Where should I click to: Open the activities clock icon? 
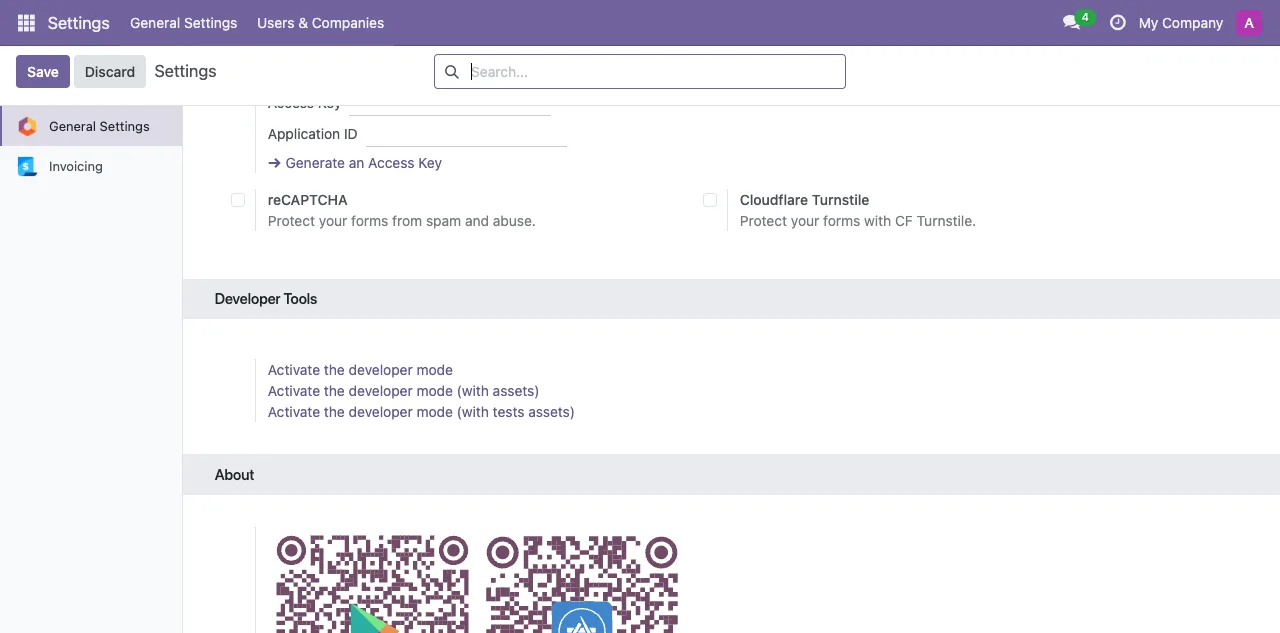pos(1118,23)
